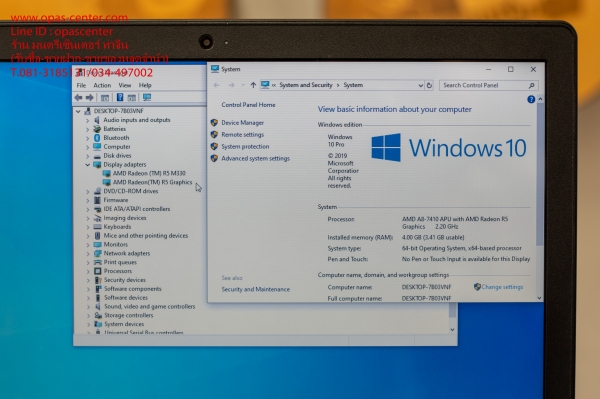
Task: Click System window vertical scrollbar
Action: [x=540, y=174]
